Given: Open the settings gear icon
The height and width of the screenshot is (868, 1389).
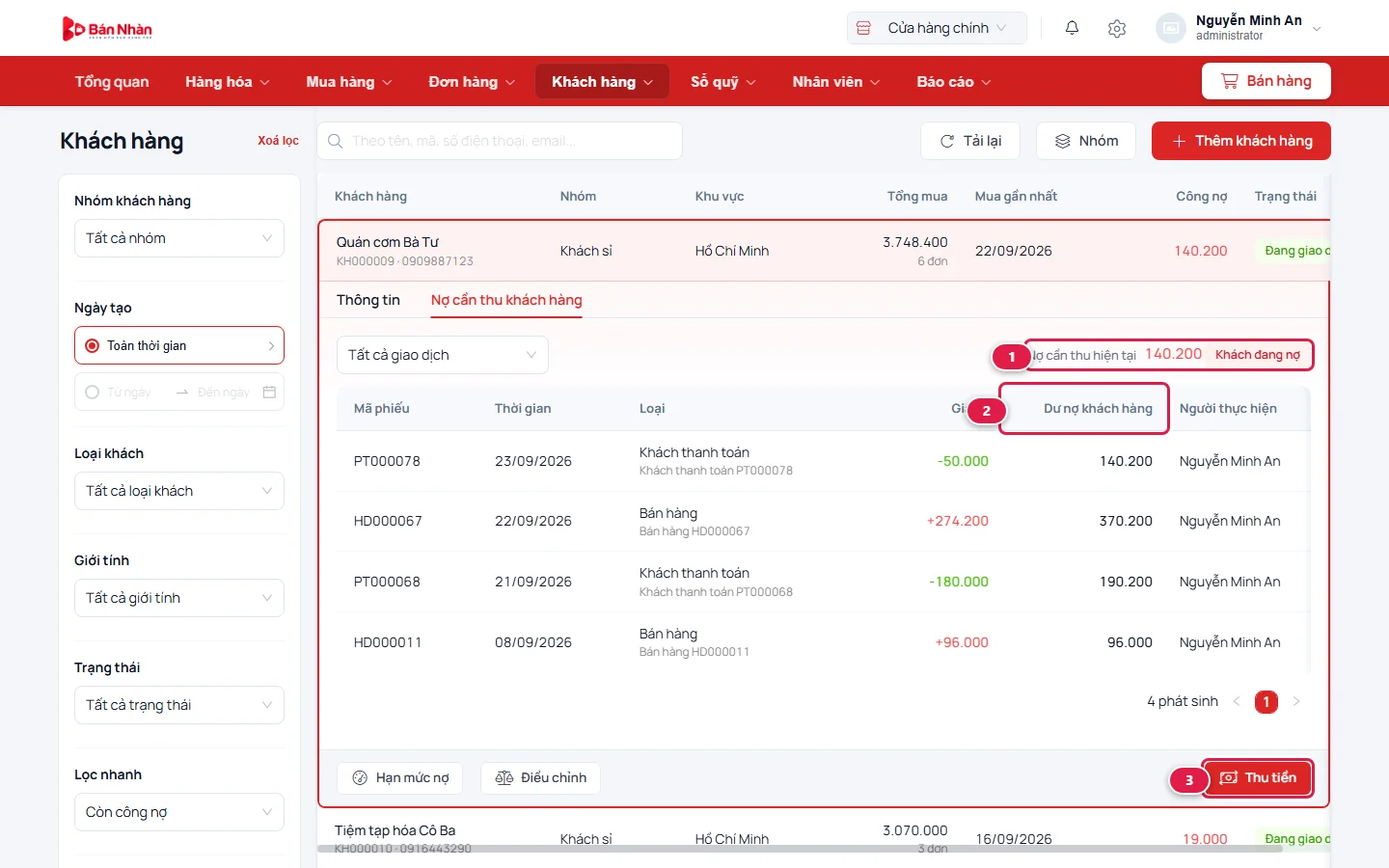Looking at the screenshot, I should tap(1117, 28).
